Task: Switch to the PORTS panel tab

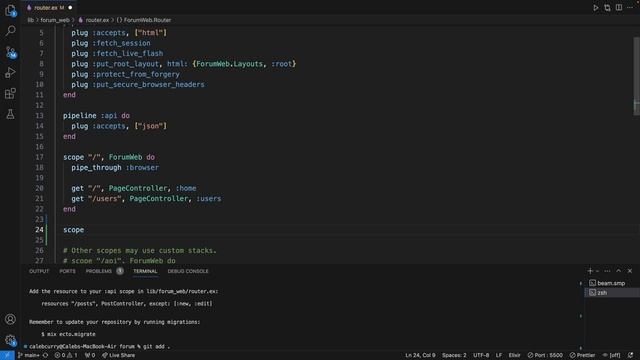Action: [x=67, y=271]
